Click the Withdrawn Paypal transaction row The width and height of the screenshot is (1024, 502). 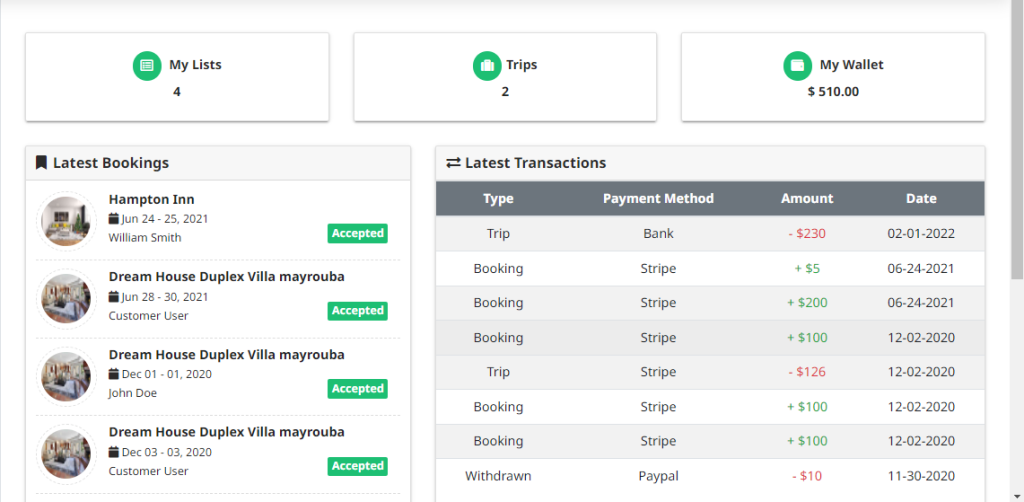[710, 476]
